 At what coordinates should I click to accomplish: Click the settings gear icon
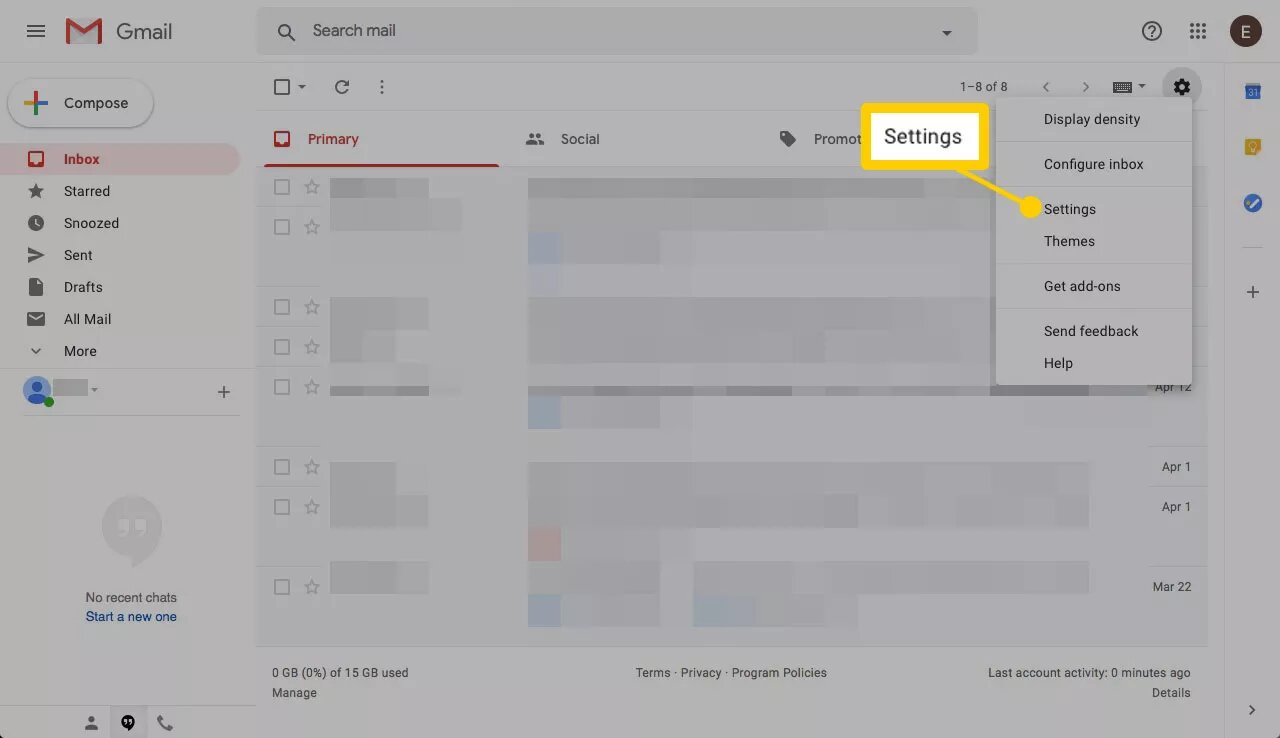[1182, 87]
